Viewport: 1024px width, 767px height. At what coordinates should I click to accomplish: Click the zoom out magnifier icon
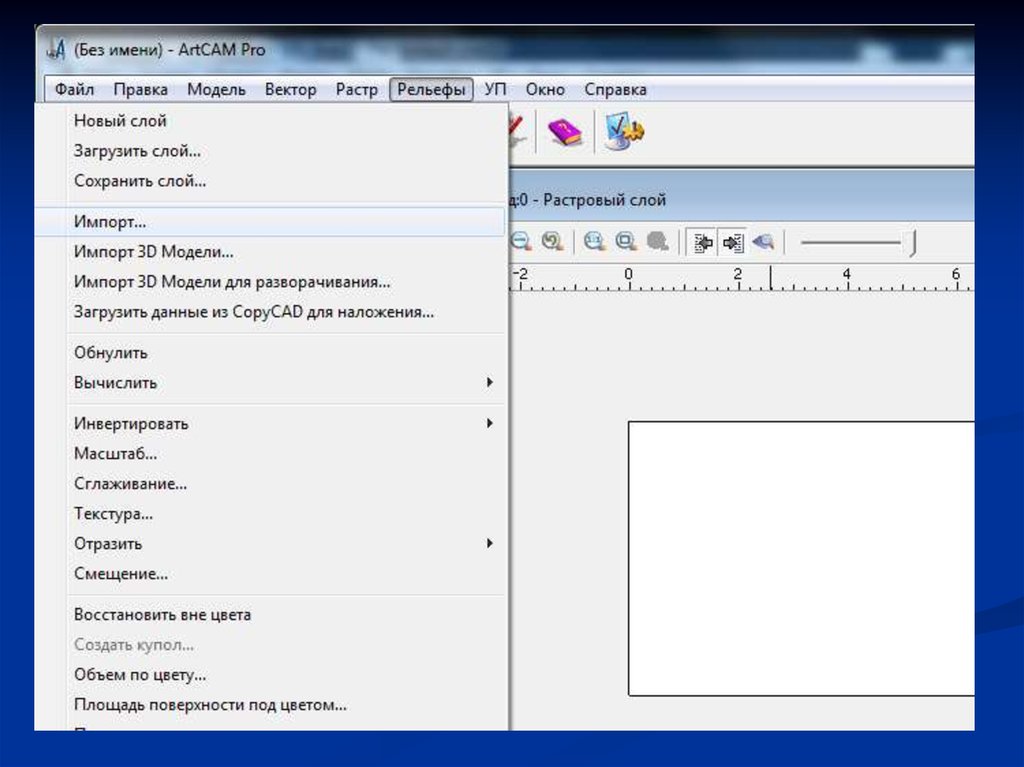coord(521,241)
